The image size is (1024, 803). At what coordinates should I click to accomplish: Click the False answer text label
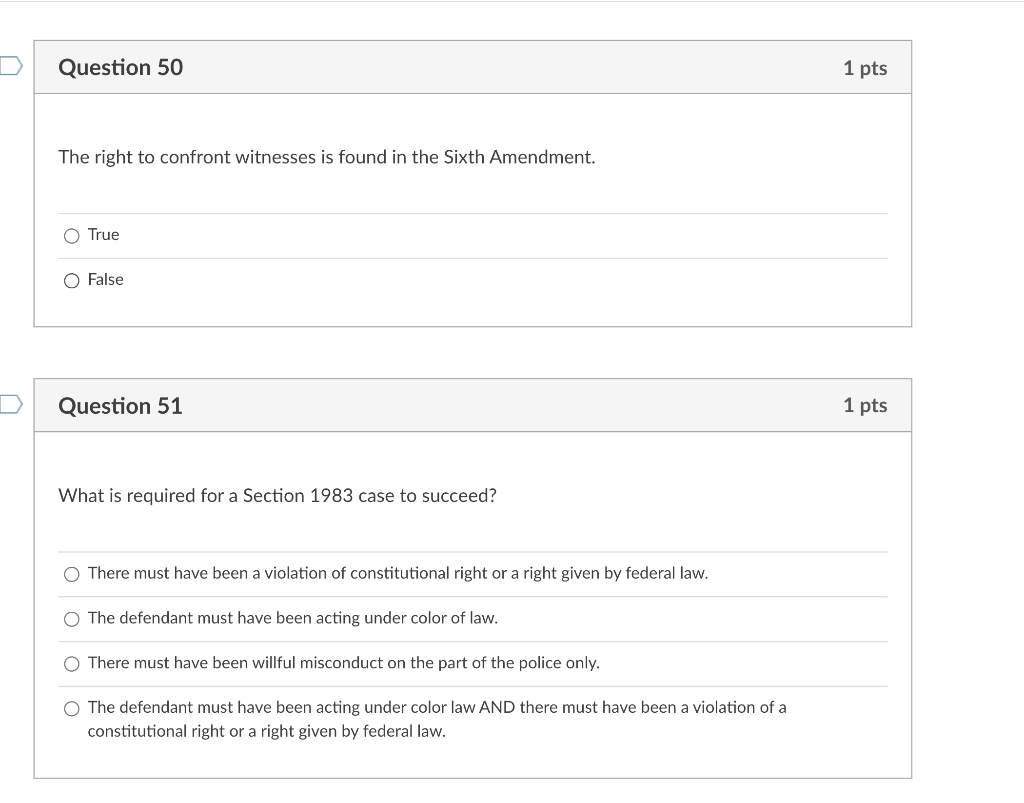[106, 280]
